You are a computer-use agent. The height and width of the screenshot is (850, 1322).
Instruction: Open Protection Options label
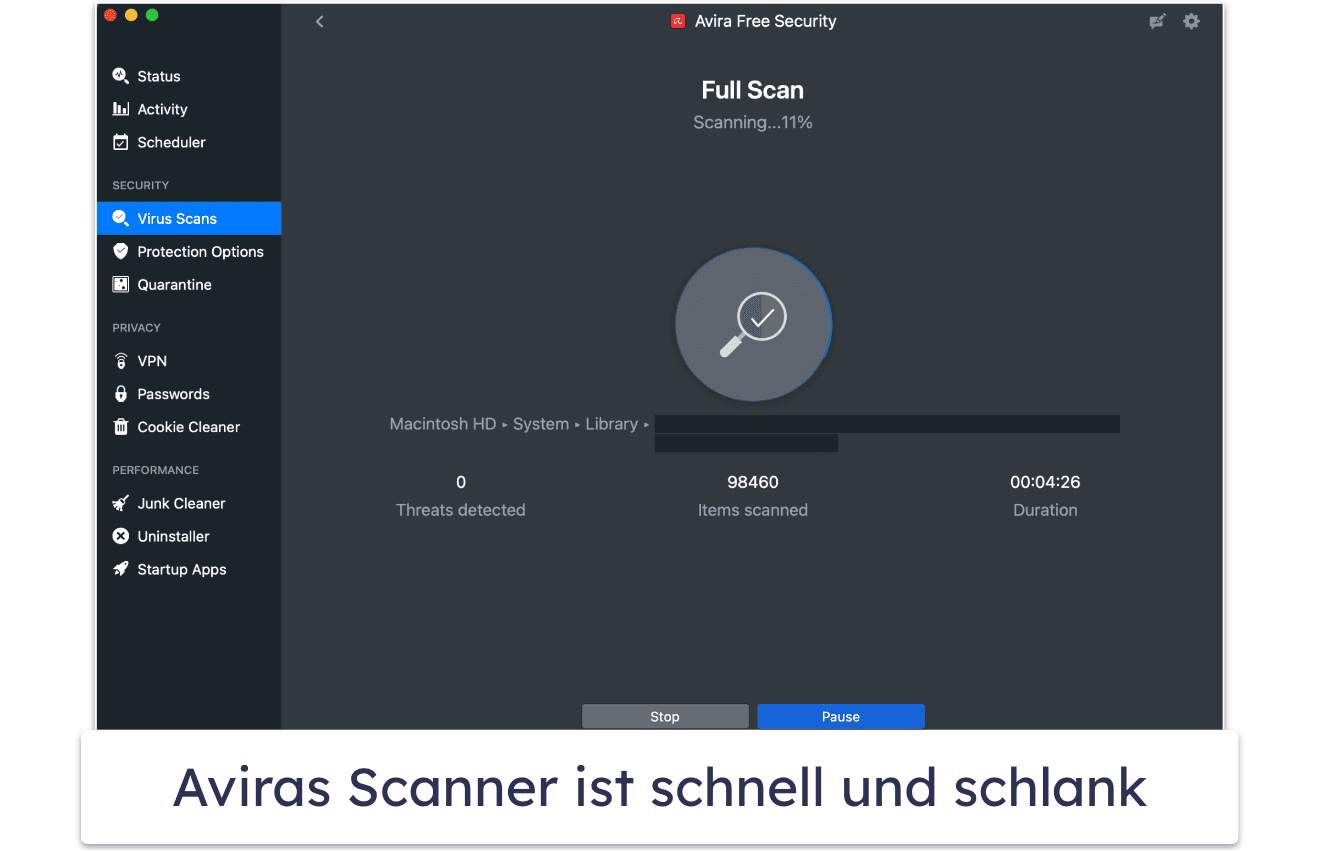[200, 251]
